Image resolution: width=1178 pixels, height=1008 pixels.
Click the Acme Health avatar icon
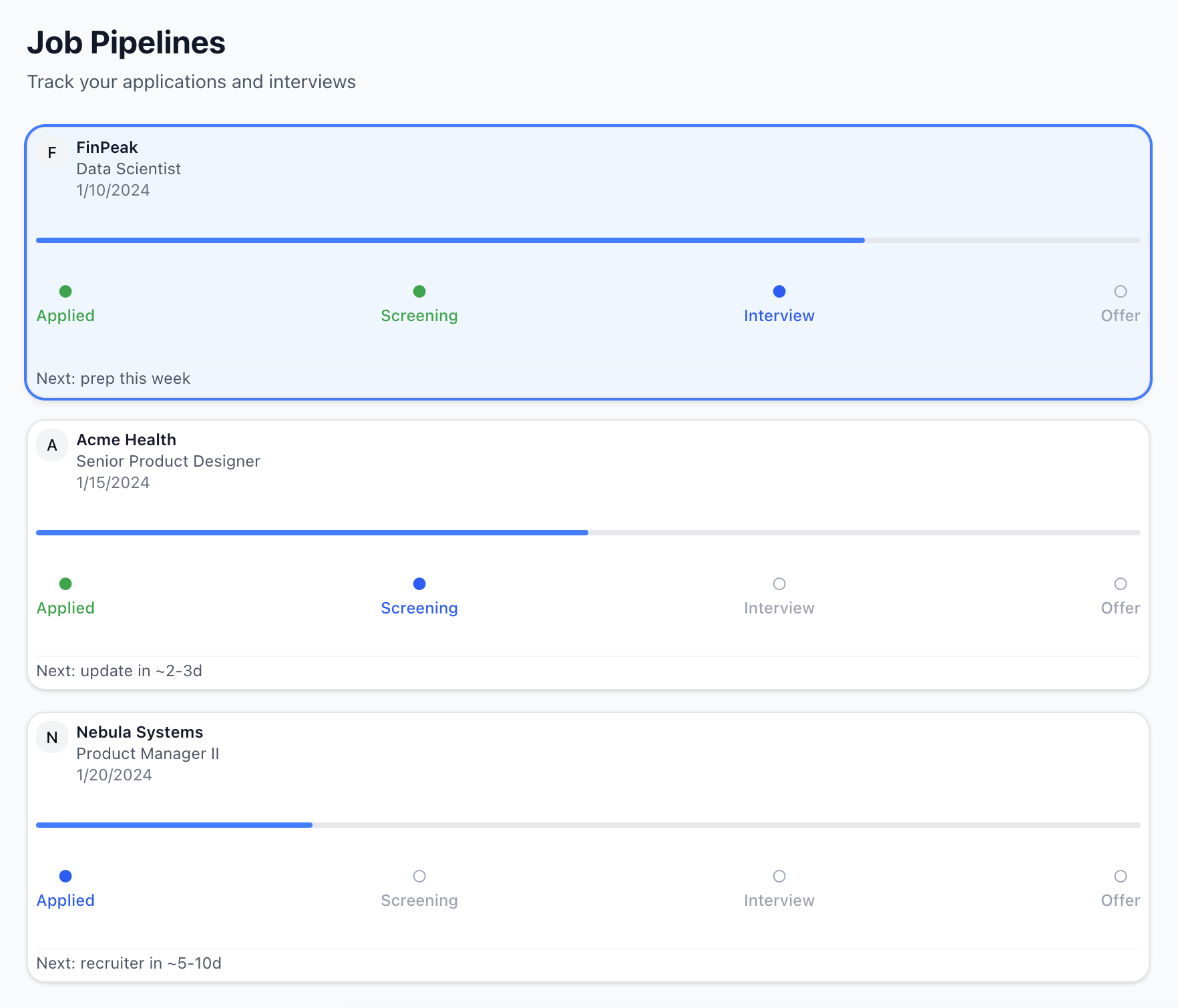pos(51,445)
